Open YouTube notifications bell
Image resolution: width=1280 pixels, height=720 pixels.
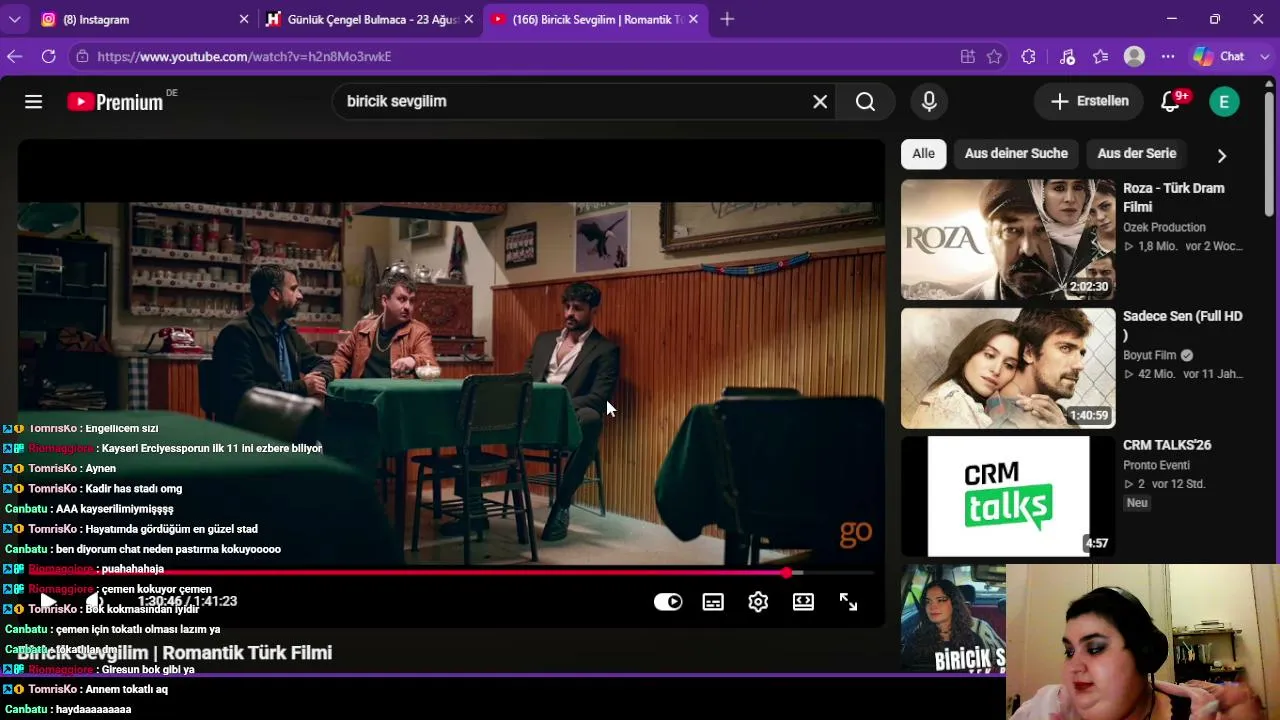coord(1170,101)
